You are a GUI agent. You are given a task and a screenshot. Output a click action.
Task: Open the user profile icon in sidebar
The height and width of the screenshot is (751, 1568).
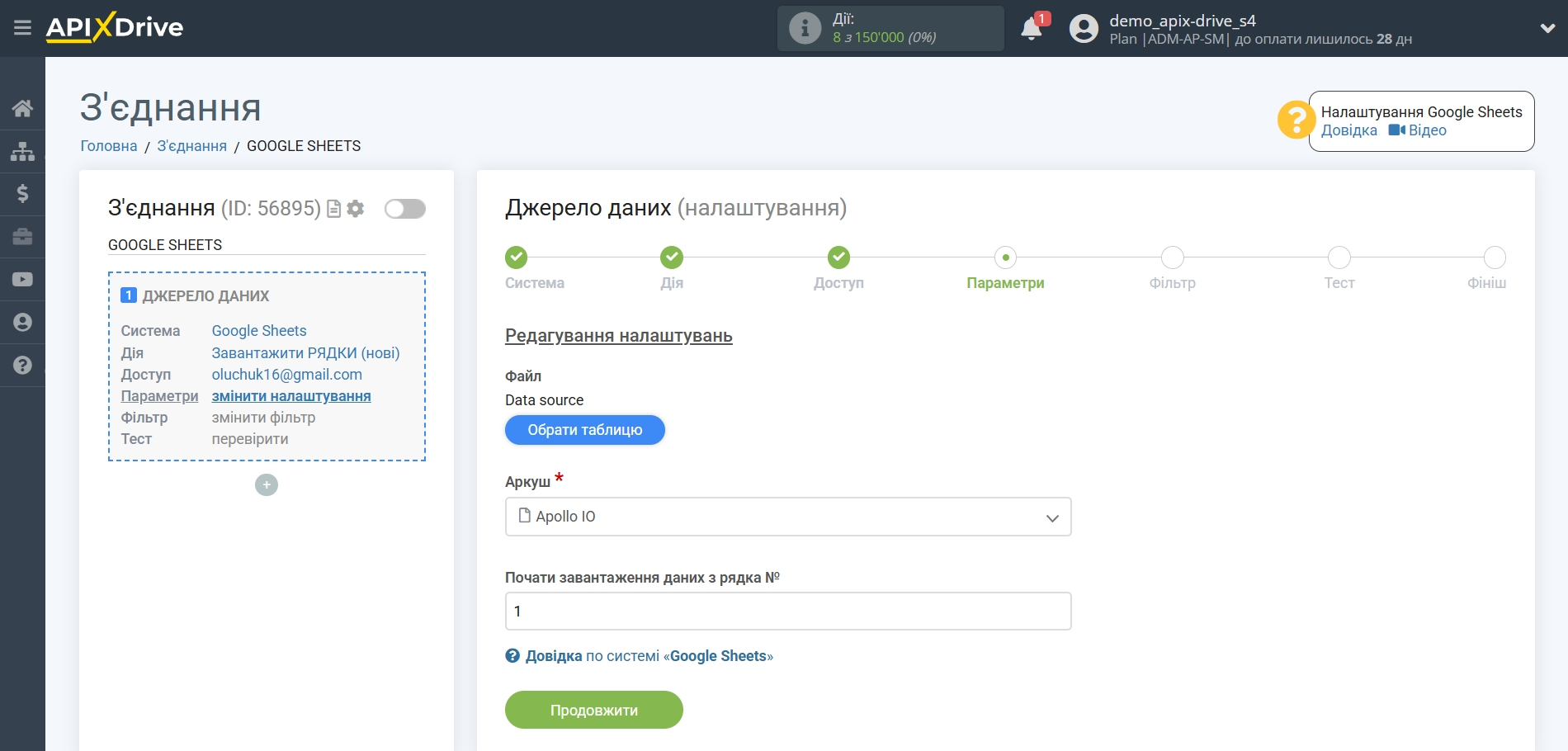pos(23,323)
